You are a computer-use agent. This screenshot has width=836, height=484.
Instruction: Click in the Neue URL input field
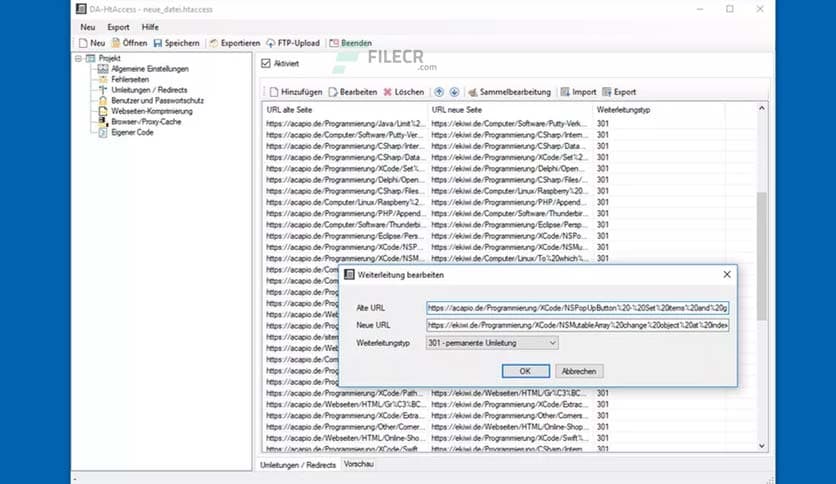click(577, 325)
